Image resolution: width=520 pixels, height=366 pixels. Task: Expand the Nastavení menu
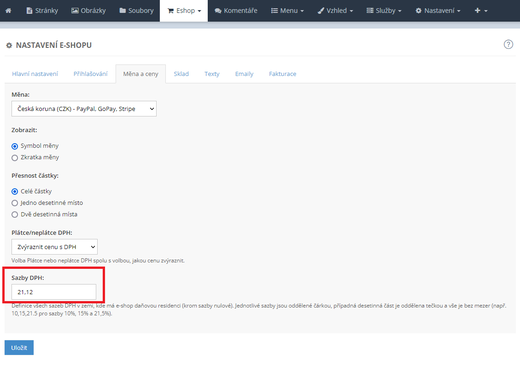tap(438, 11)
